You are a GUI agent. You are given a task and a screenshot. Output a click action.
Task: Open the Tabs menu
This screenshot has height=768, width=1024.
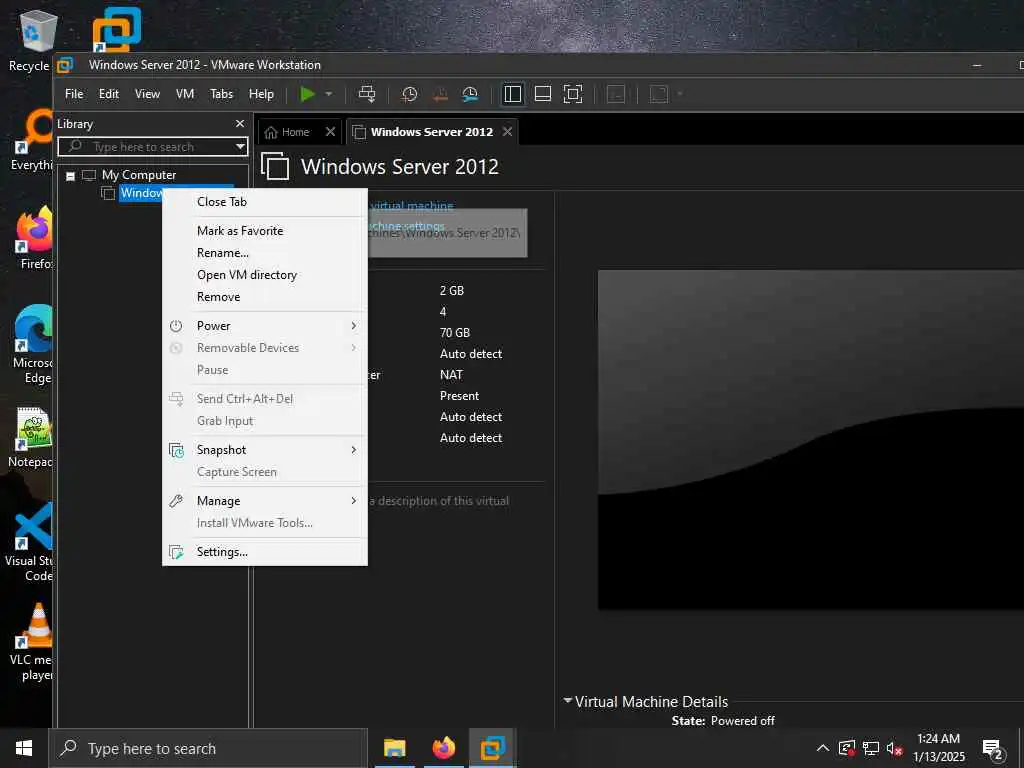tap(221, 94)
